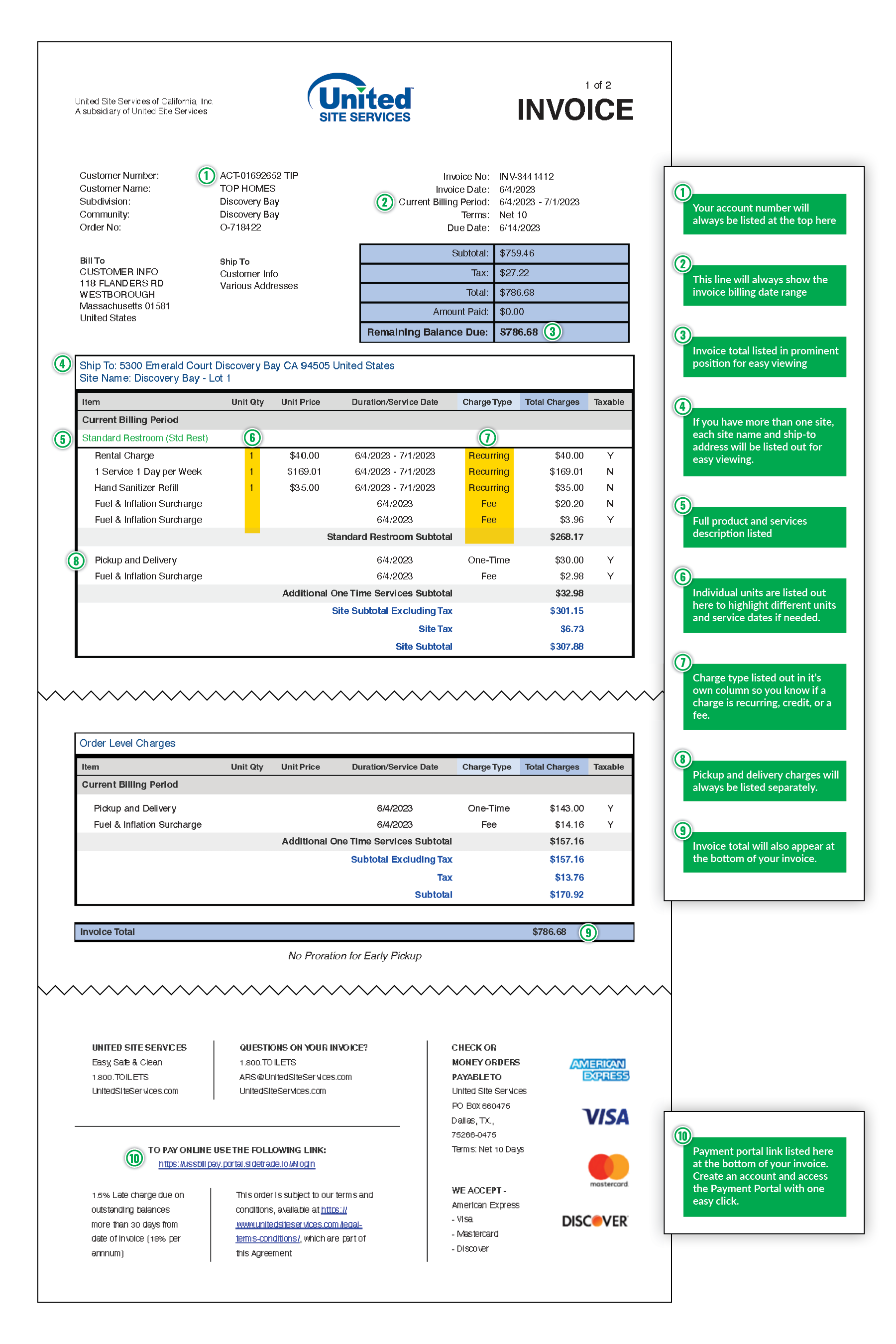896x1344 pixels.
Task: Click the green Standard Restroom (Std Rest) text
Action: 144,438
